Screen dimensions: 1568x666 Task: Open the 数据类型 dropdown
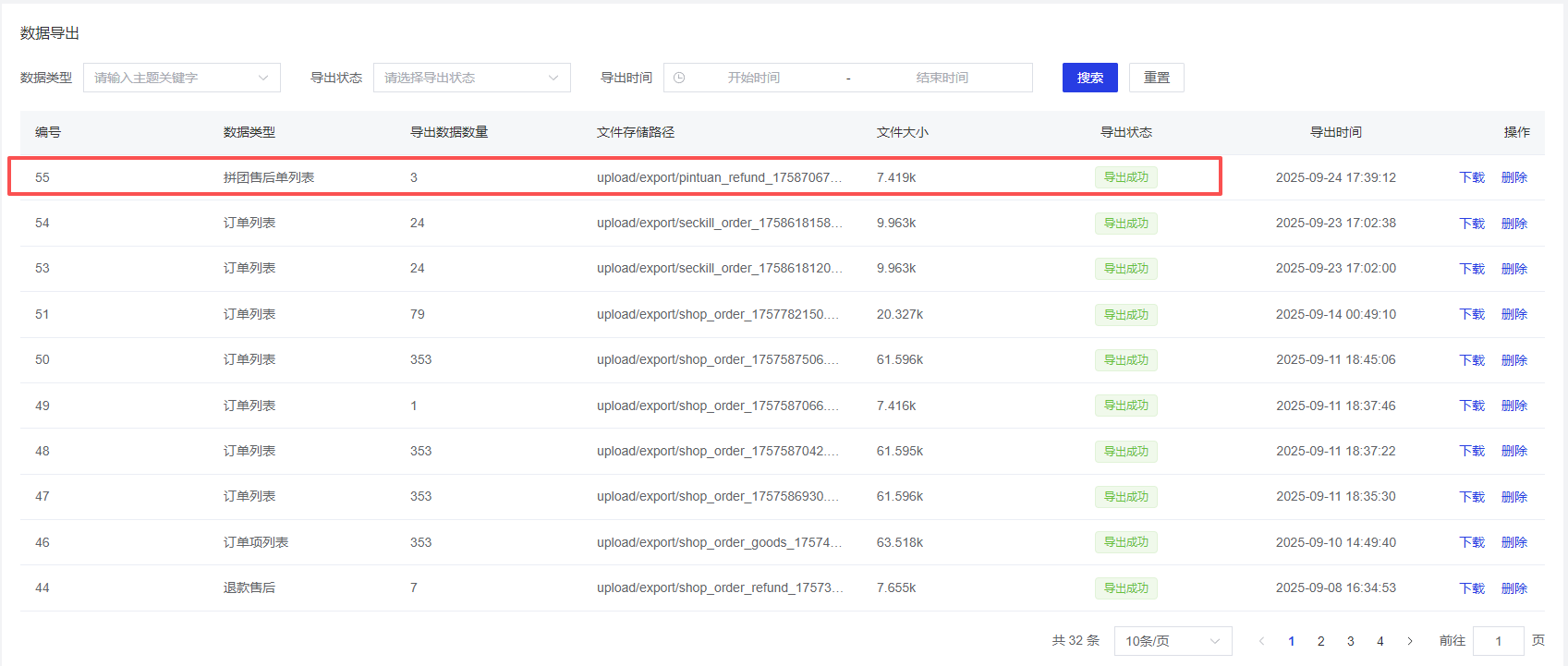coord(181,78)
